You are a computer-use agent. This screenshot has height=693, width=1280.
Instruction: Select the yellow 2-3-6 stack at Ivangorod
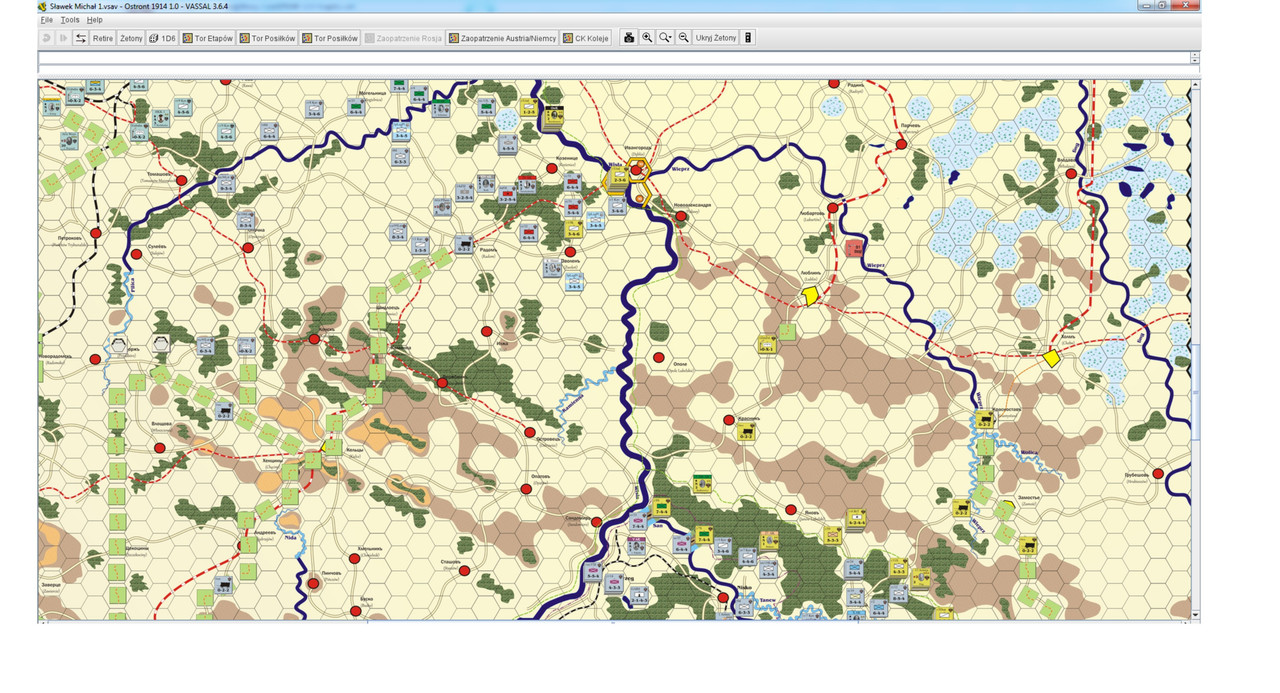618,178
